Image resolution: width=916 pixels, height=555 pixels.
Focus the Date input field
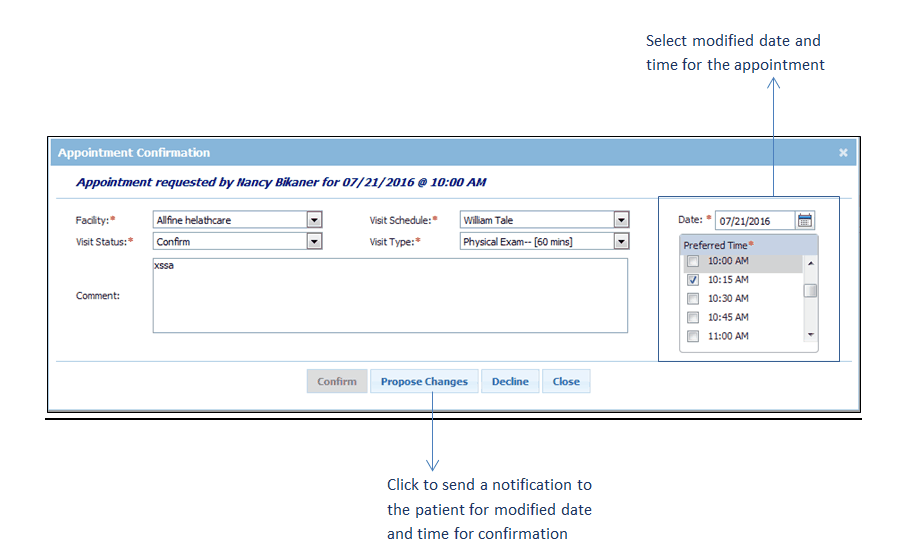tap(755, 220)
